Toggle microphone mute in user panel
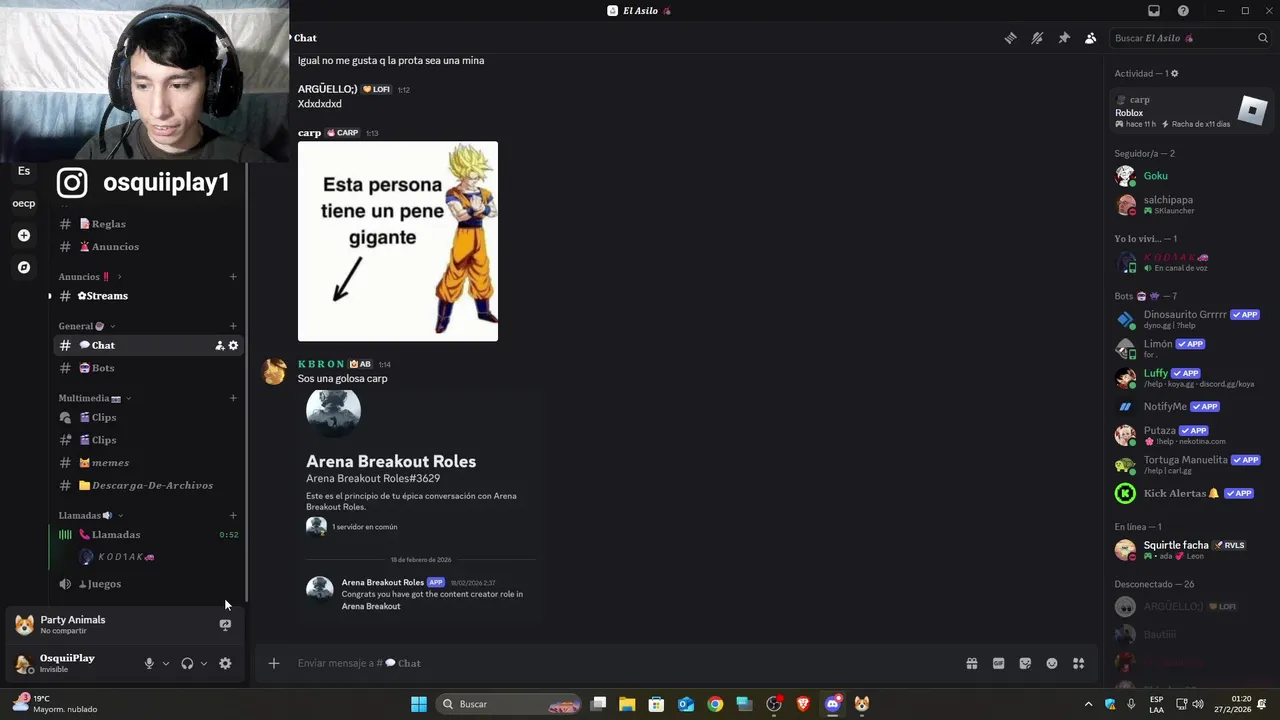This screenshot has height=720, width=1280. tap(149, 663)
